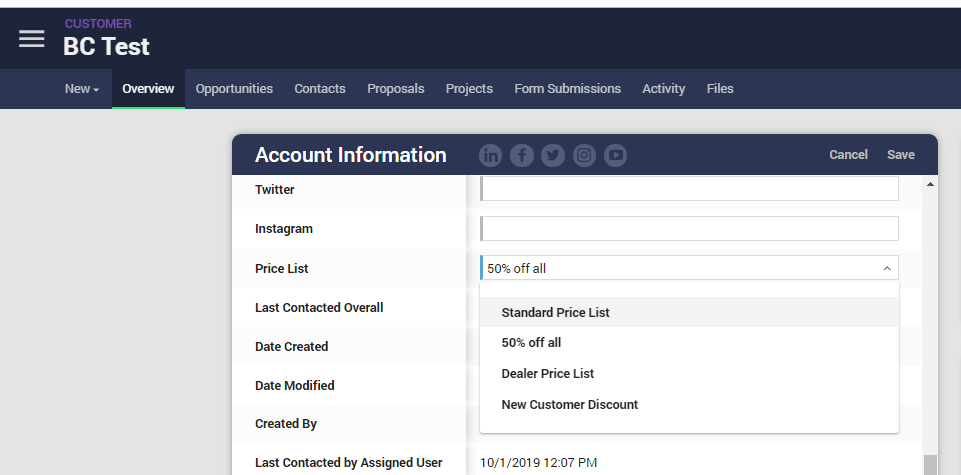Click the Twitter icon in header

point(553,155)
